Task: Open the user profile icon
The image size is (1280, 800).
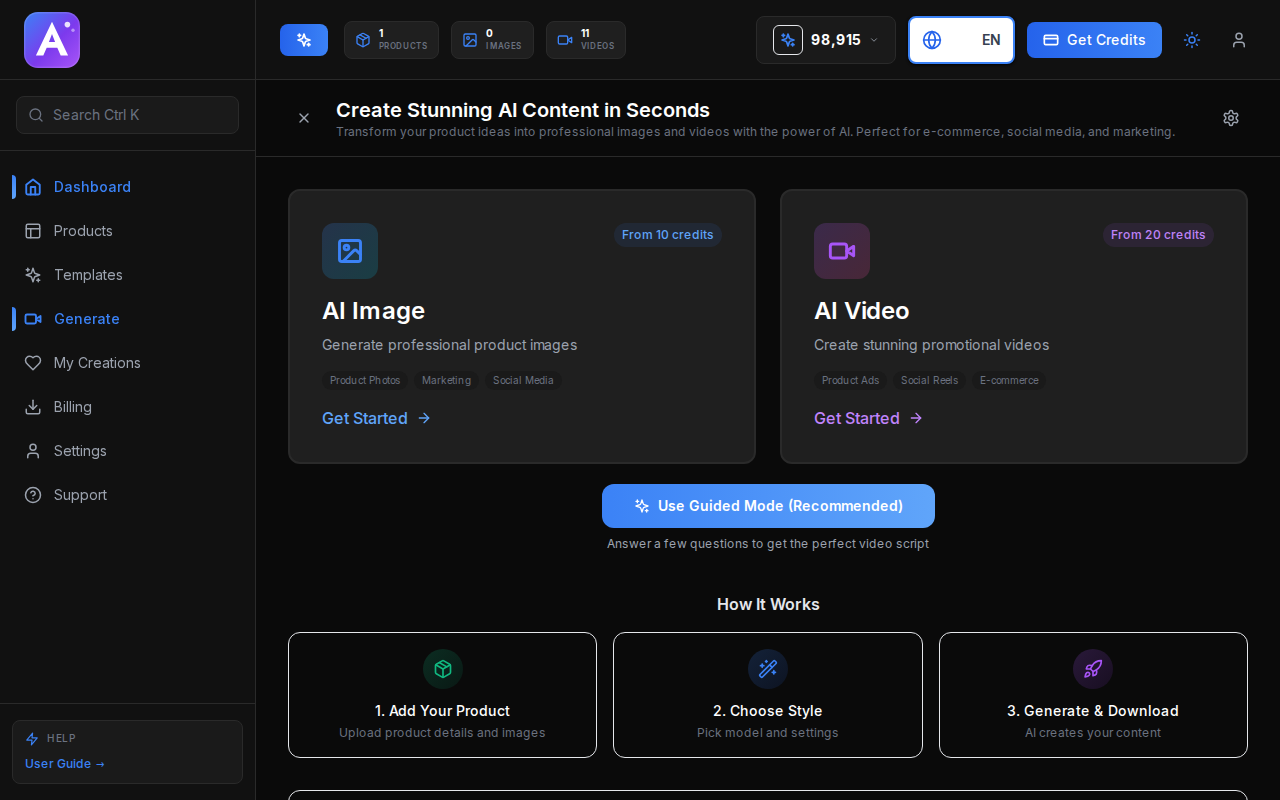Action: [x=1238, y=40]
